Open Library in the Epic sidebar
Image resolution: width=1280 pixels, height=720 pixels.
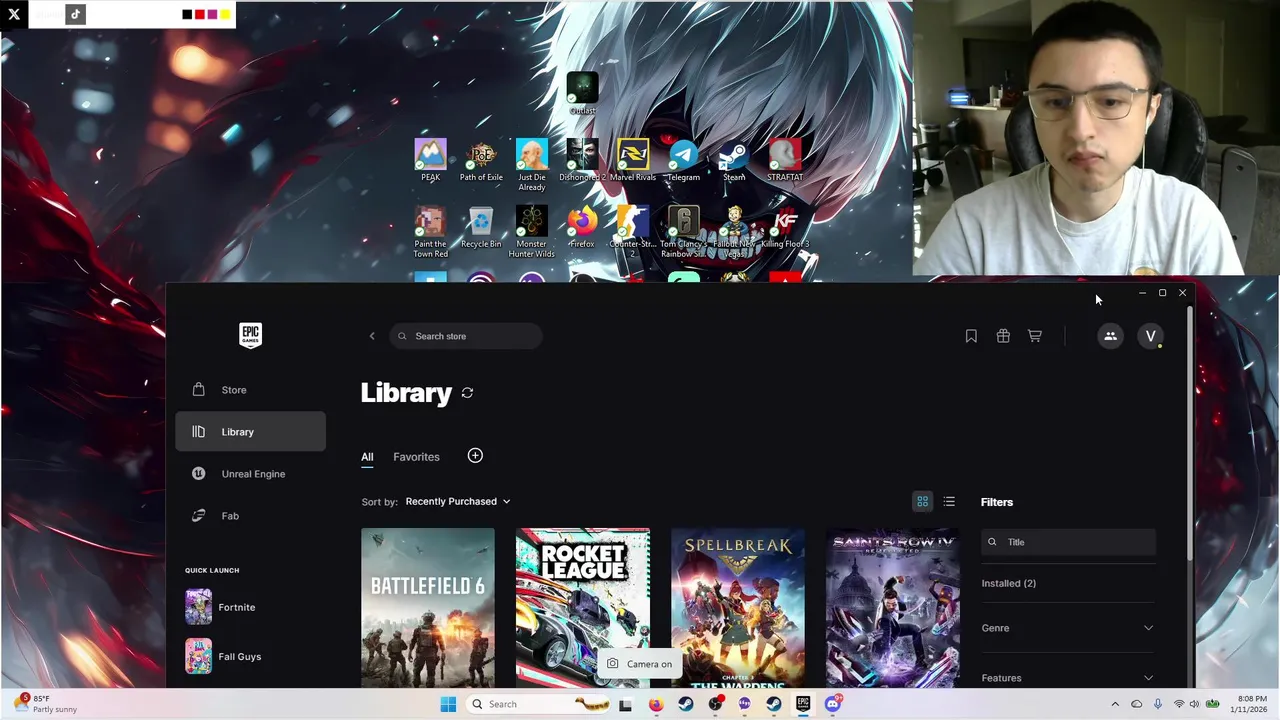click(250, 432)
